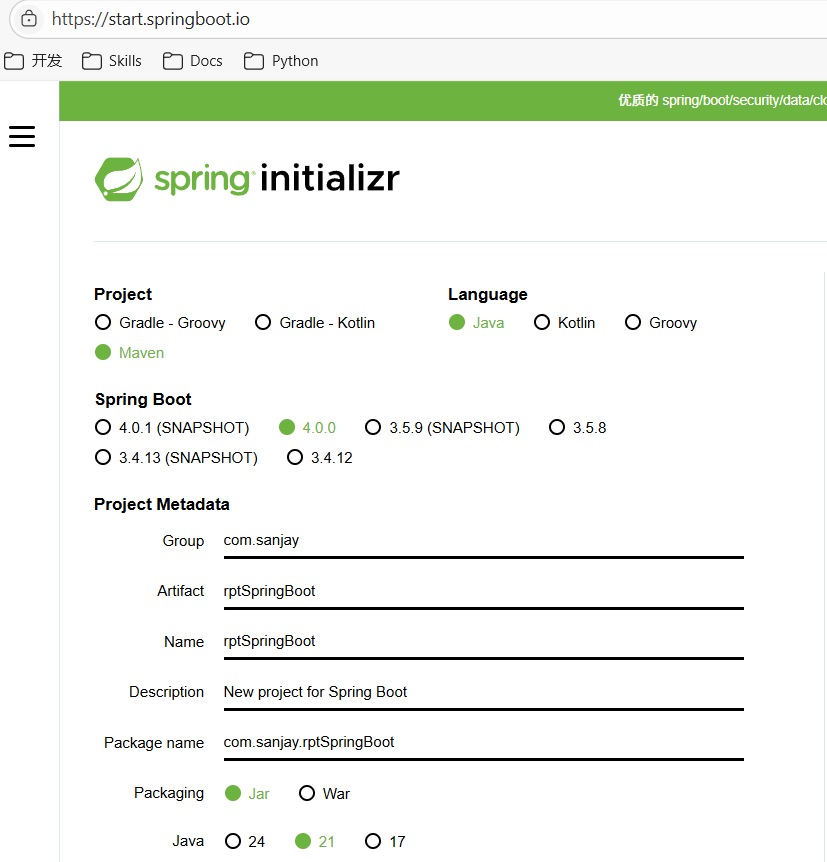
Task: Select Java version 24
Action: click(245, 841)
